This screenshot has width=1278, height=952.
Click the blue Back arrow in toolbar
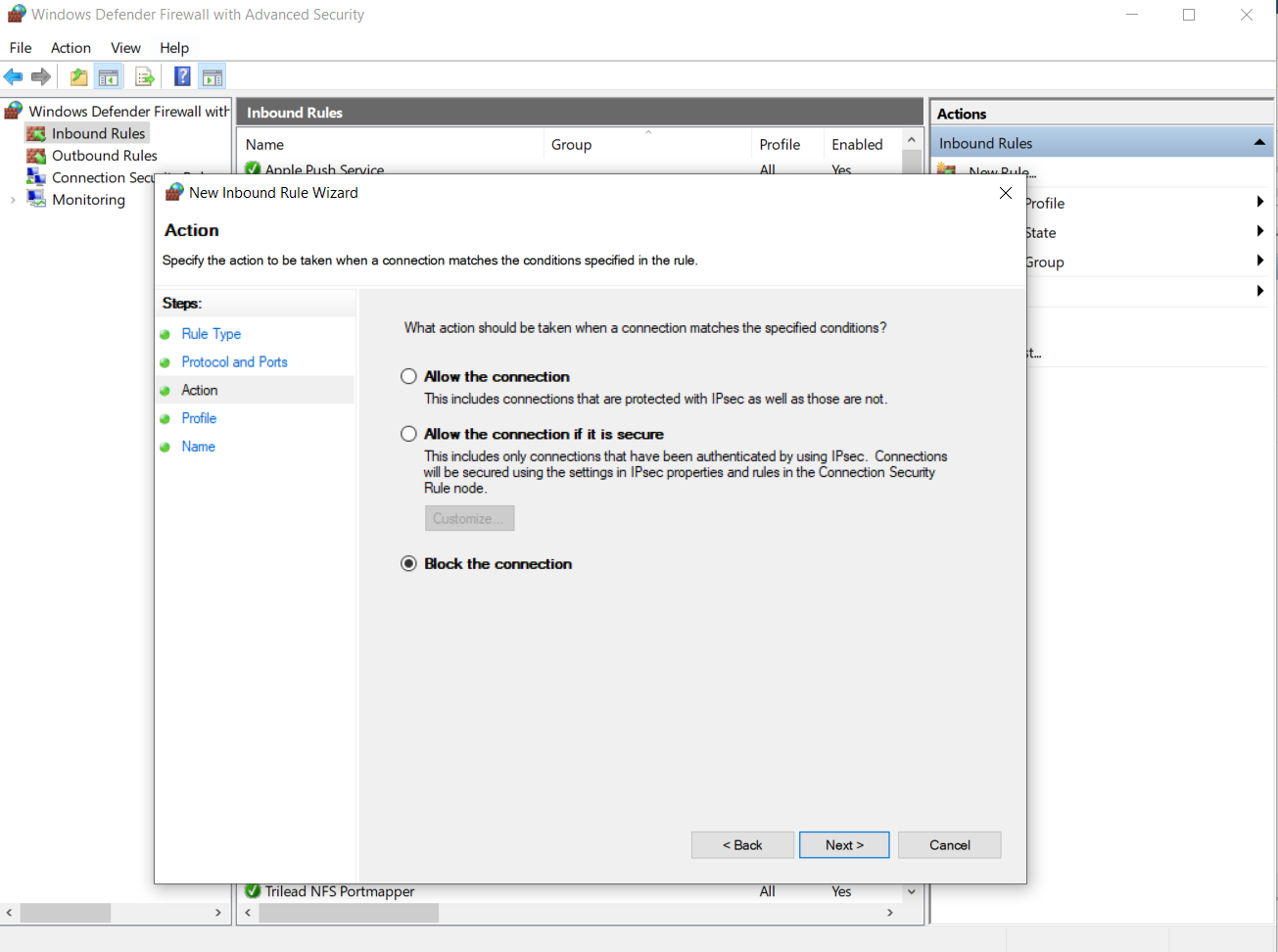(14, 77)
